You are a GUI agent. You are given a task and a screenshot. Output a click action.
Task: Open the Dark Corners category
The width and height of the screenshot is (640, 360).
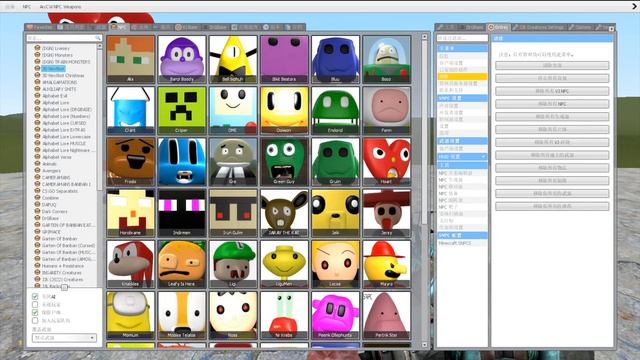[55, 211]
